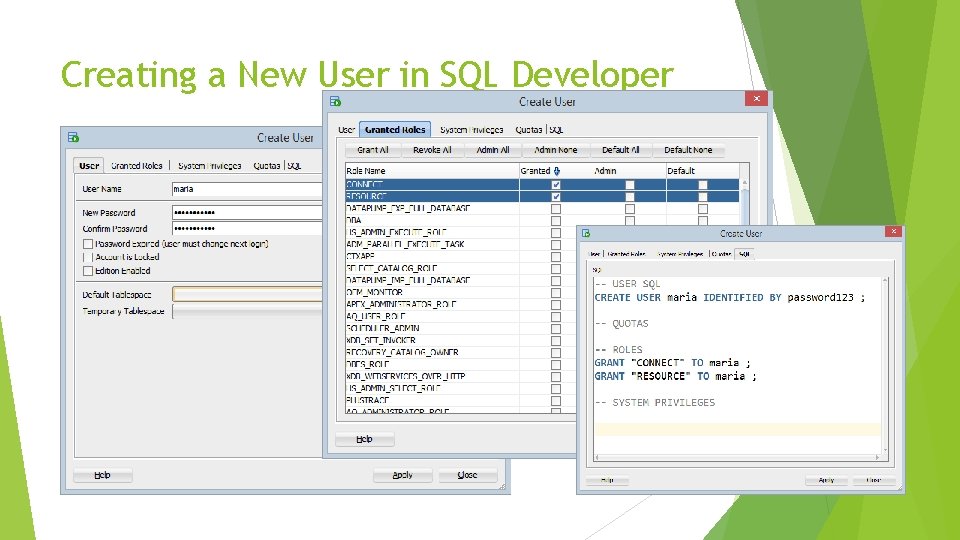Select highlighted Granted Roles tab in middle dialog
Screen dimensions: 960x540
coord(395,129)
